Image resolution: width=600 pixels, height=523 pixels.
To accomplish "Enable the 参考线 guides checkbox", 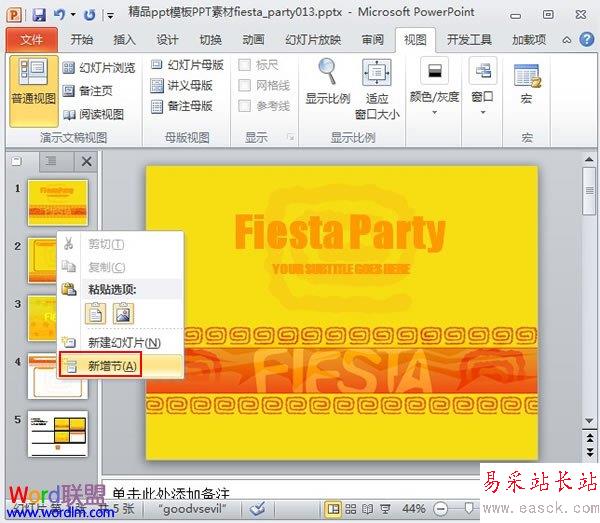I will point(245,106).
